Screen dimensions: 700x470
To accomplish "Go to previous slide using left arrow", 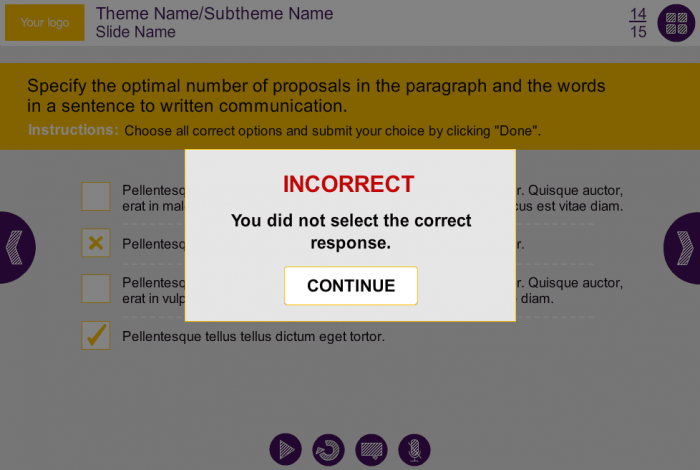I will pos(14,247).
